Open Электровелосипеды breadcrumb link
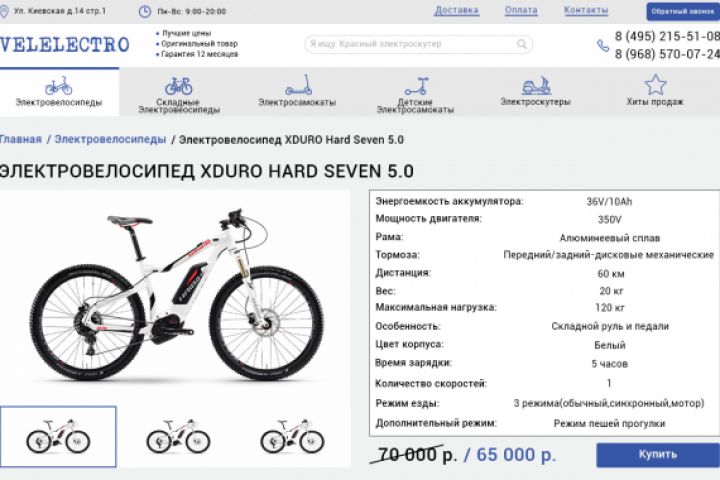720x480 pixels. pyautogui.click(x=110, y=139)
